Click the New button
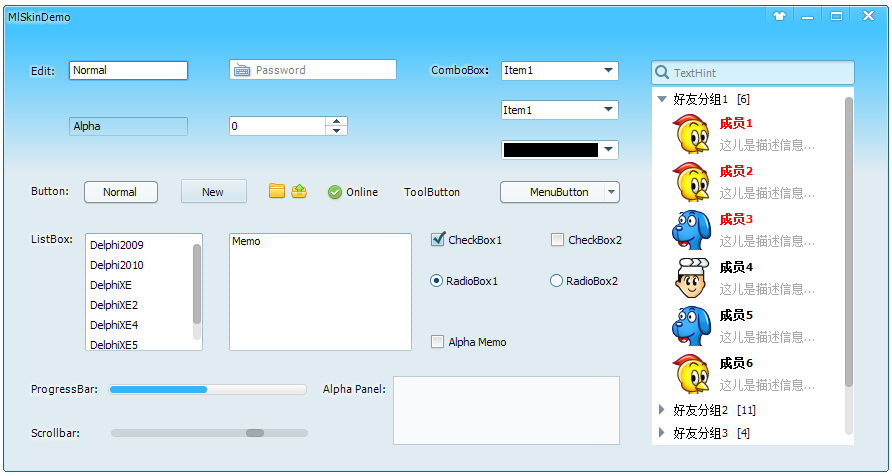Screen dimensions: 892x476 tap(214, 192)
